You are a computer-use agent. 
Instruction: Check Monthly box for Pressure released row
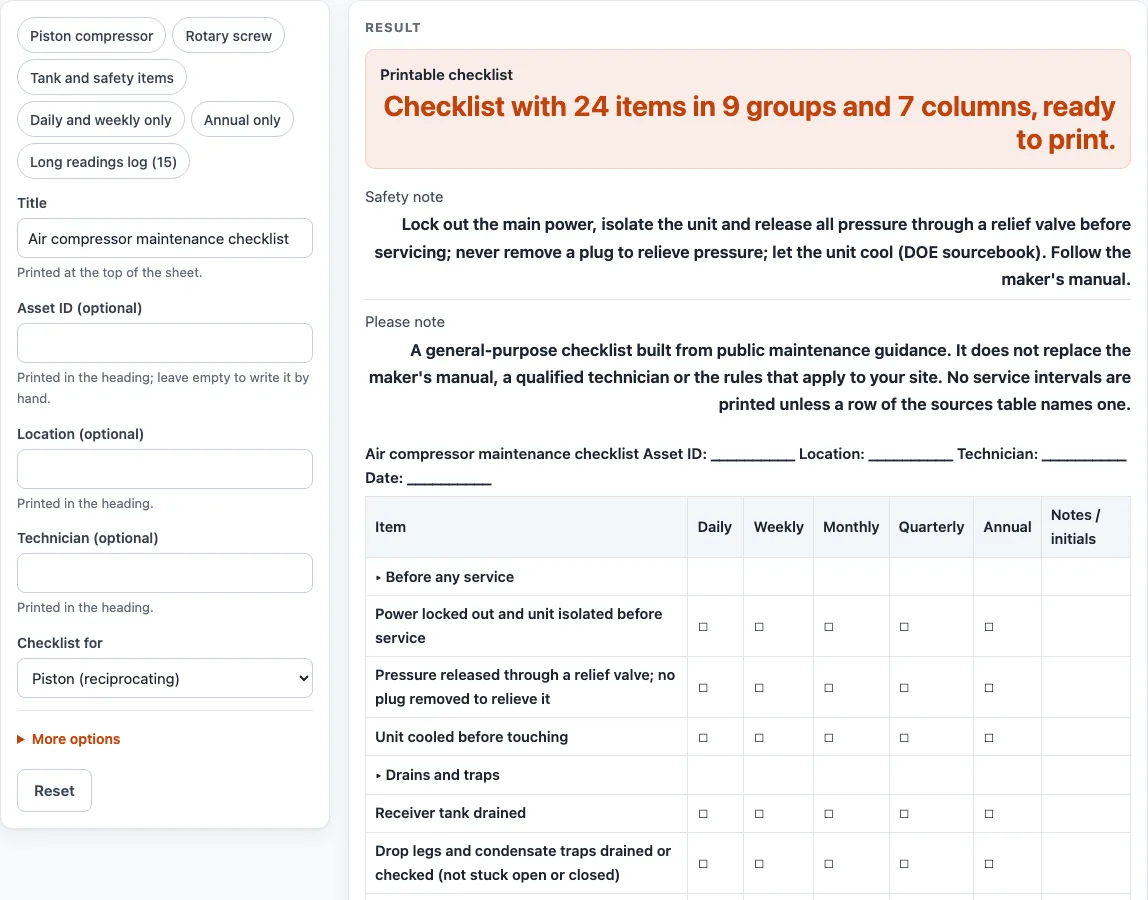(x=829, y=688)
